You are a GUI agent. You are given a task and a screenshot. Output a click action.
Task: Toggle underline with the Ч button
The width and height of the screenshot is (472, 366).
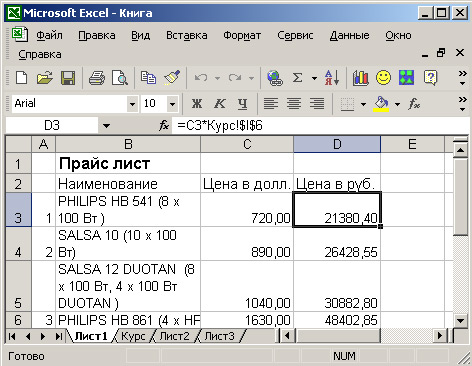point(243,104)
